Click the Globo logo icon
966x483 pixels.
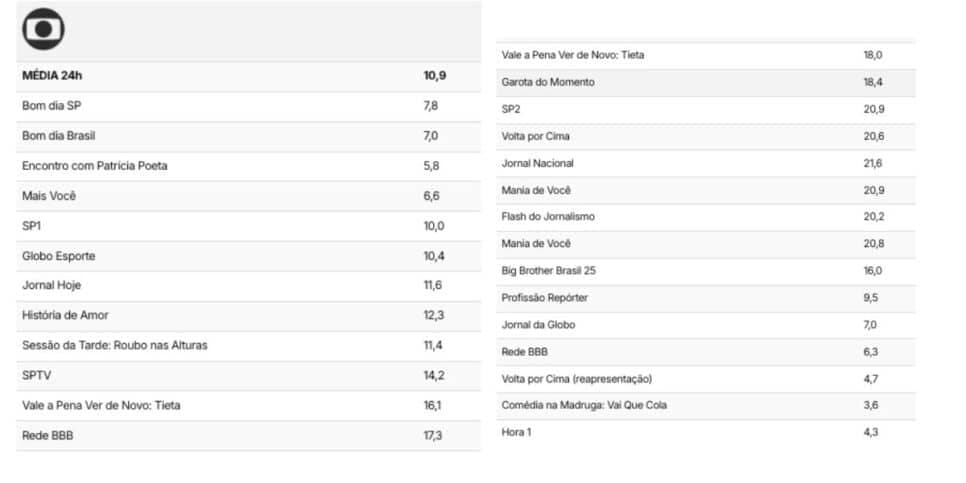(43, 29)
